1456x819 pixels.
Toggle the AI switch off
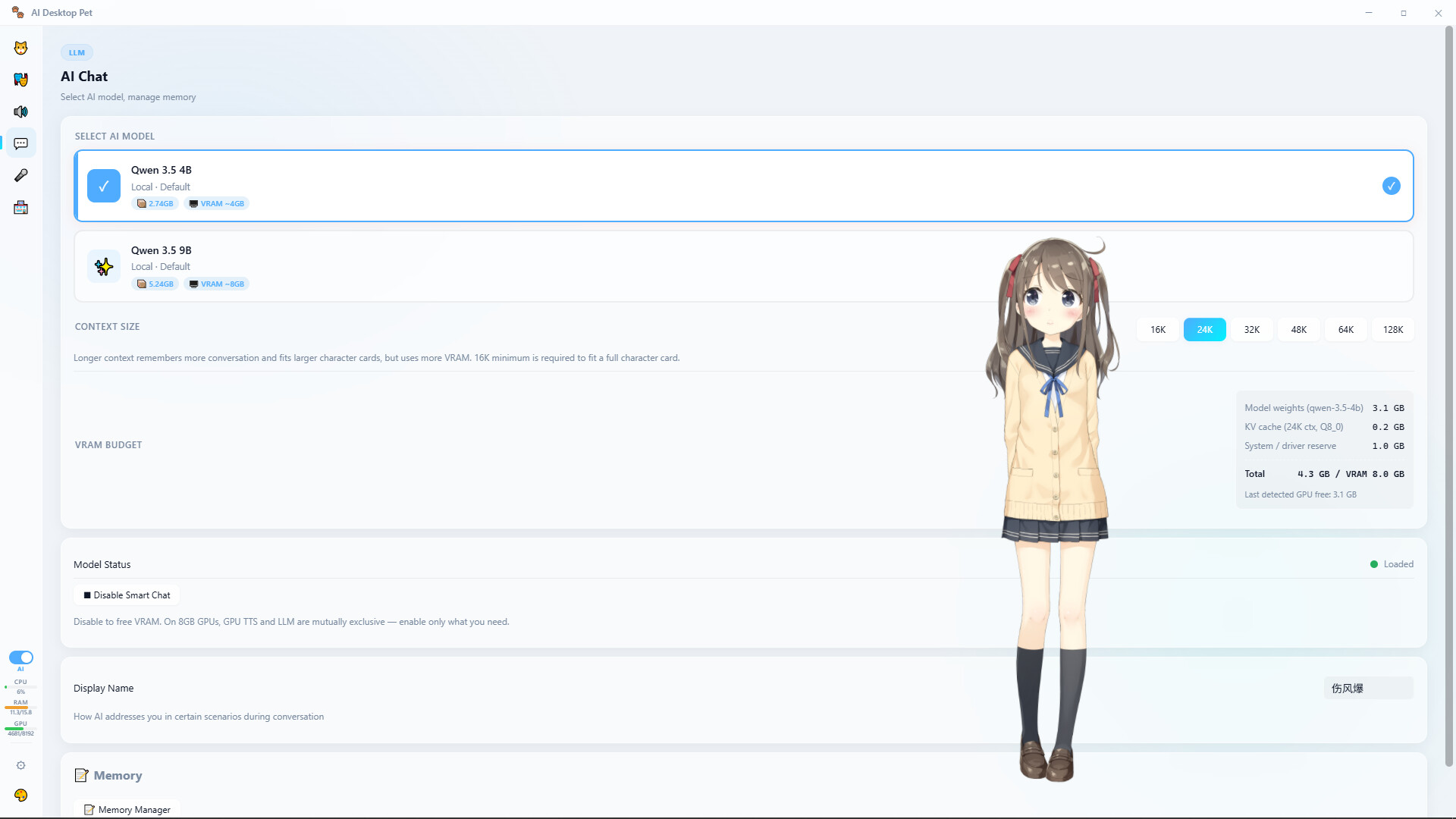pos(20,657)
